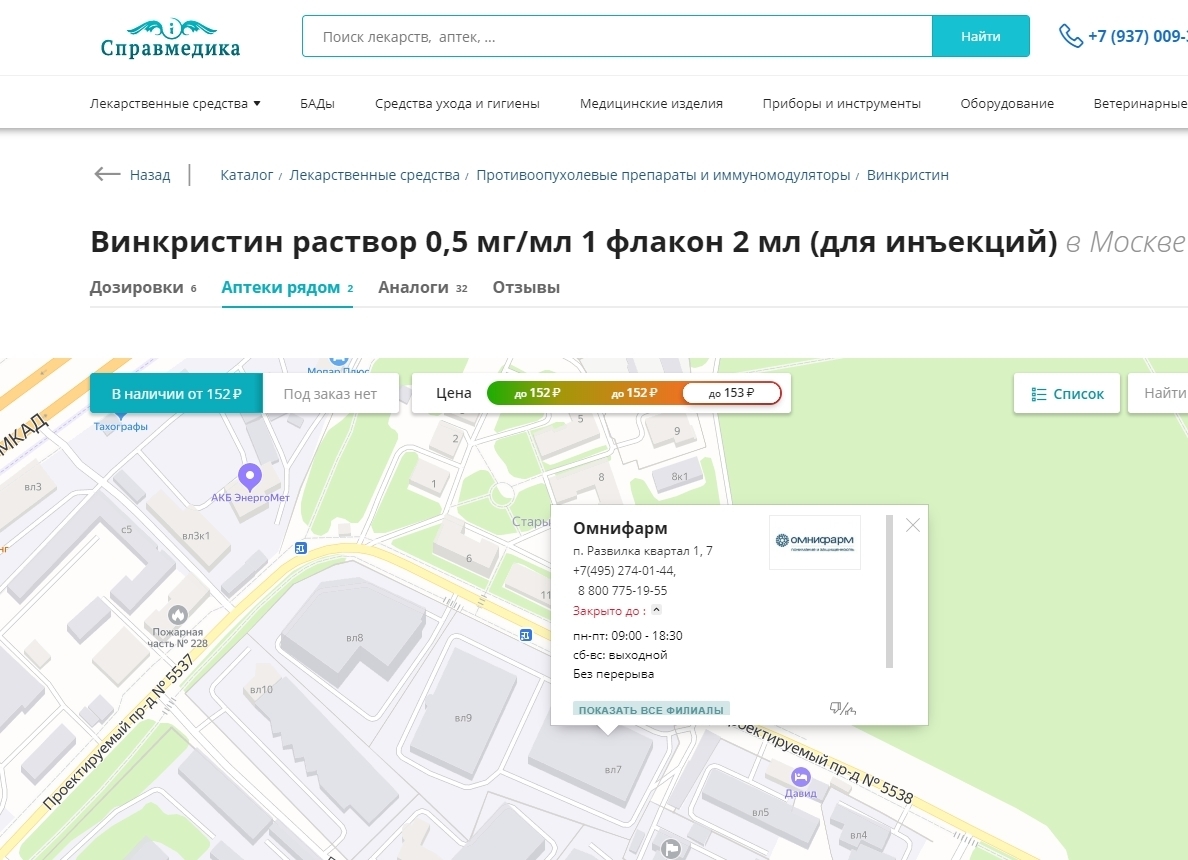Viewport: 1188px width, 860px height.
Task: Click the Пожарная часть № 228 map marker
Action: (x=178, y=614)
